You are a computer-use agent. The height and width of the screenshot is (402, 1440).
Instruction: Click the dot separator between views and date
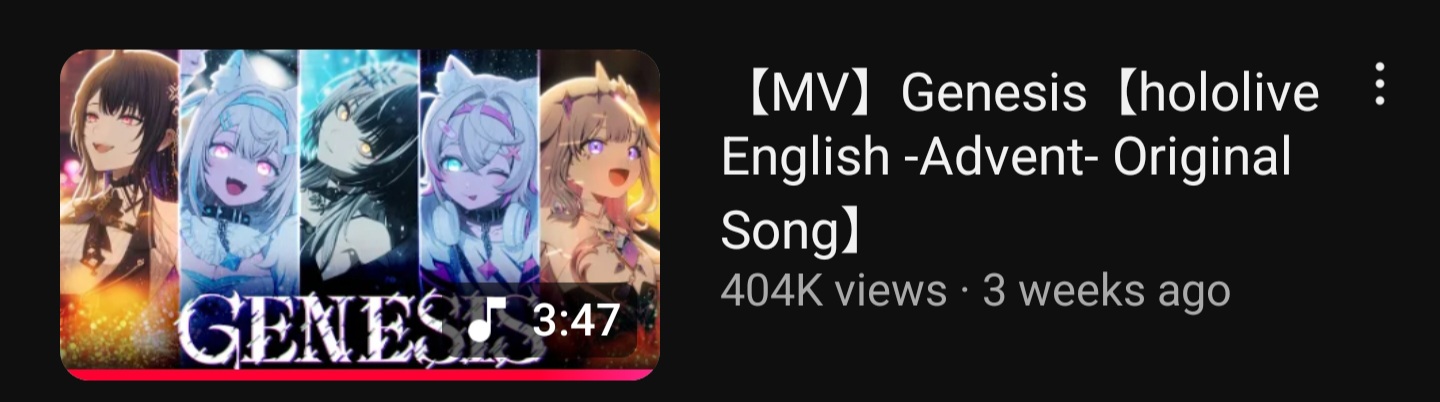click(x=964, y=293)
